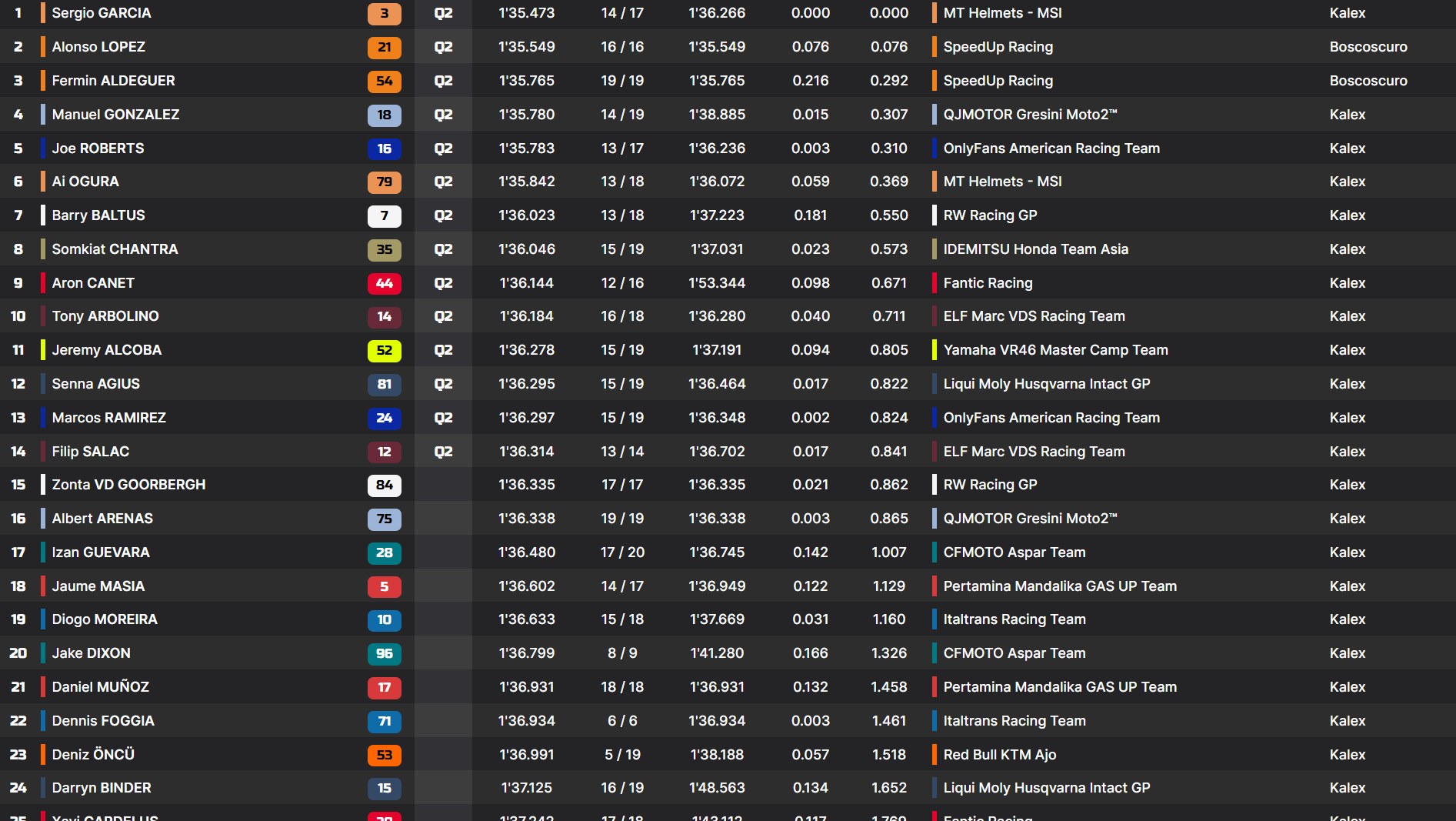1456x821 pixels.
Task: Click the IDEMITSU Honda Team Asia team name
Action: tap(1035, 249)
